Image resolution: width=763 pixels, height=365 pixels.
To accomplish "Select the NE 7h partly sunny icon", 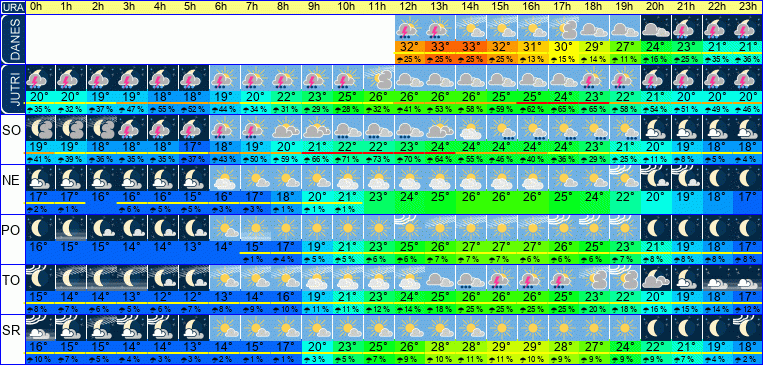I will (255, 178).
